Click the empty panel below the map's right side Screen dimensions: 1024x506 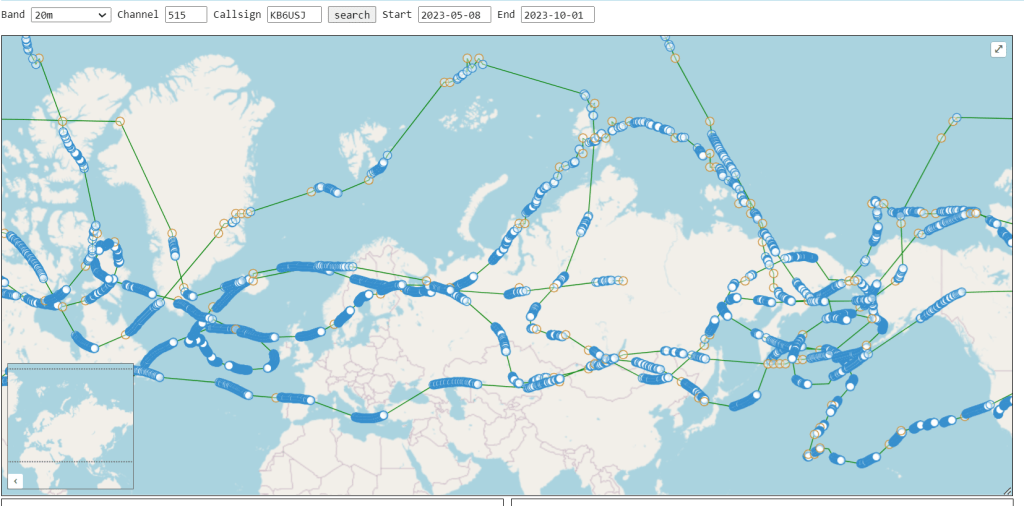coord(766,501)
